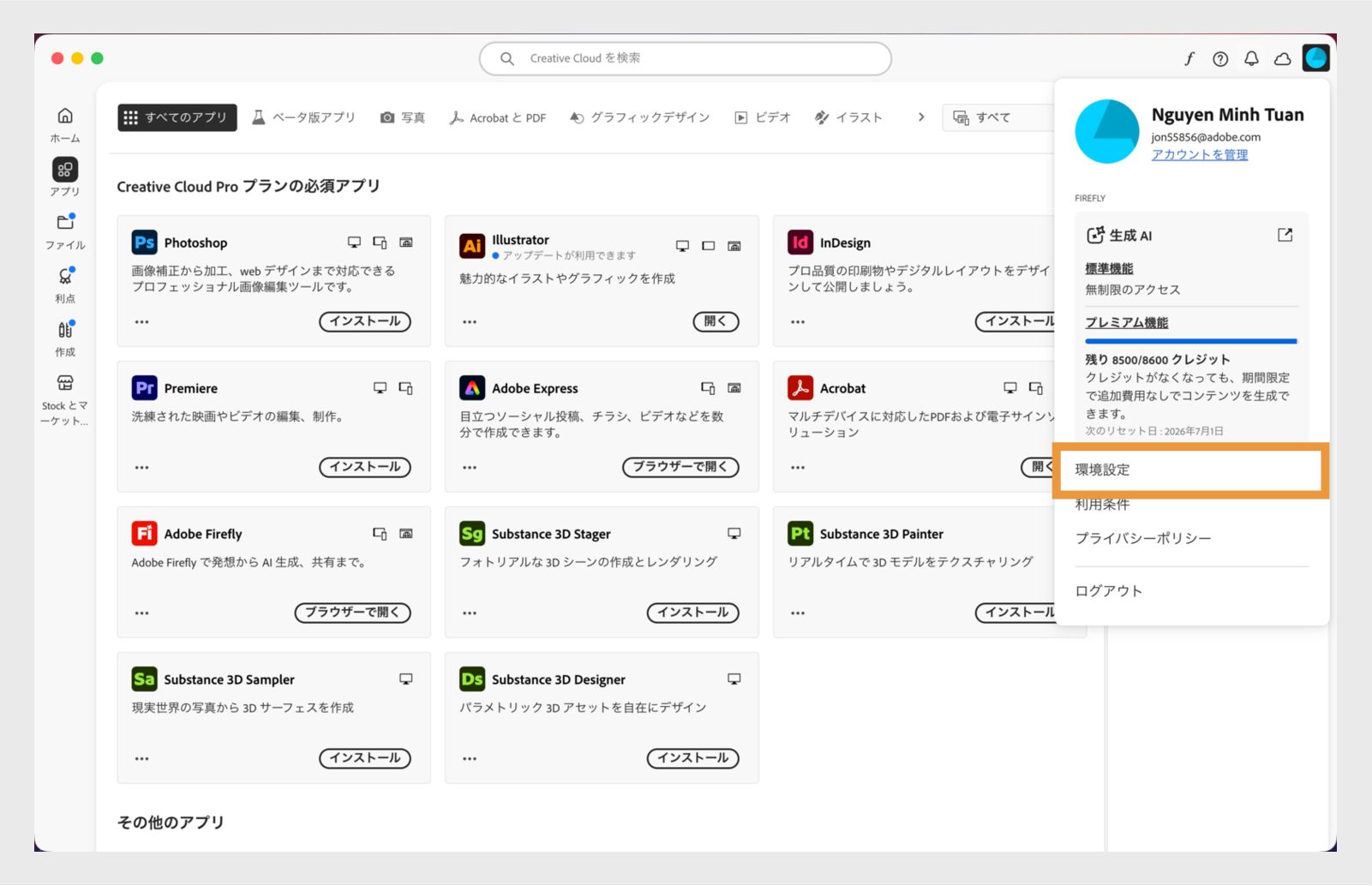The height and width of the screenshot is (886, 1372).
Task: Click the InDesign app icon
Action: pyautogui.click(x=800, y=242)
